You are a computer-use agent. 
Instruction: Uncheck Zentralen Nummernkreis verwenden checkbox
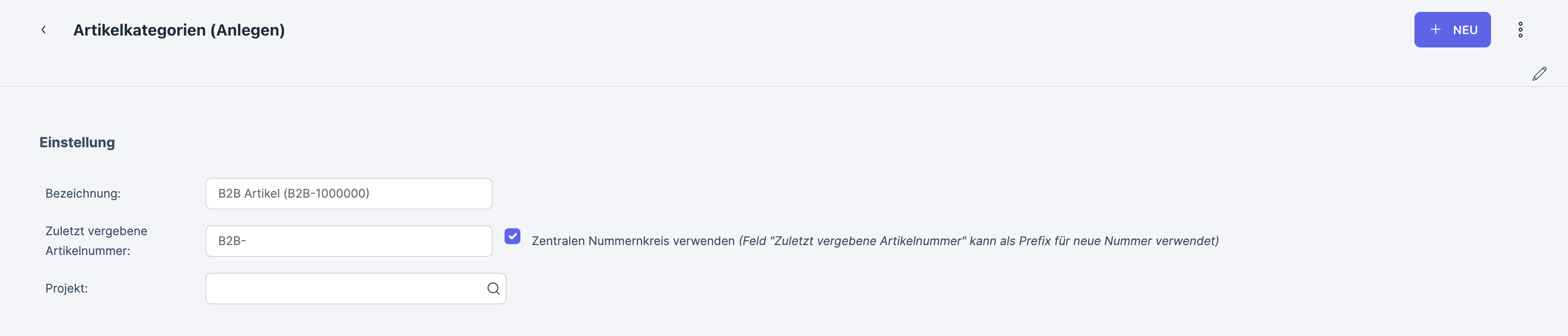click(x=512, y=236)
